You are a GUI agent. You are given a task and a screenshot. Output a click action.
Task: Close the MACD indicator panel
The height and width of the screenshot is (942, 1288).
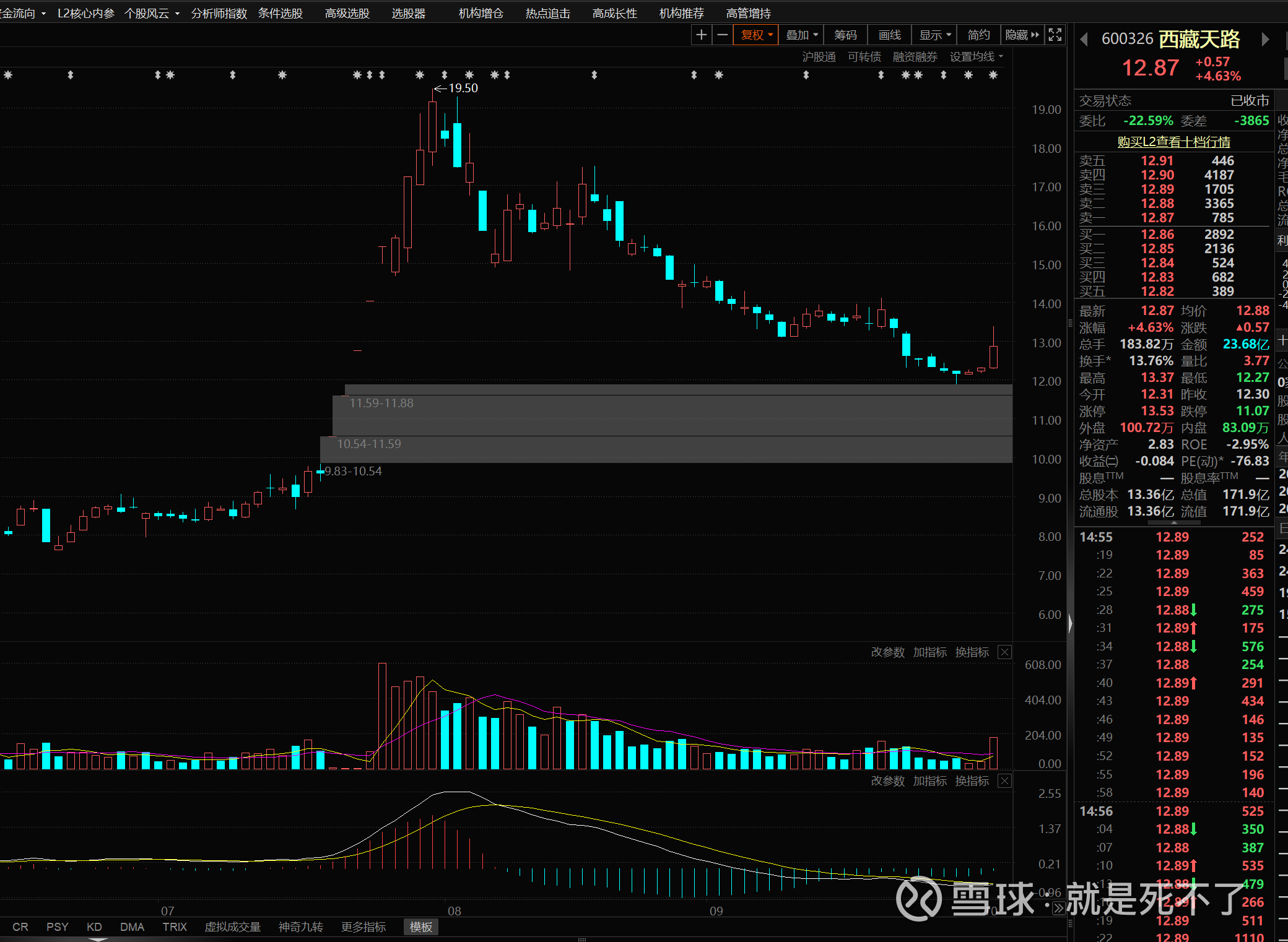[1005, 781]
